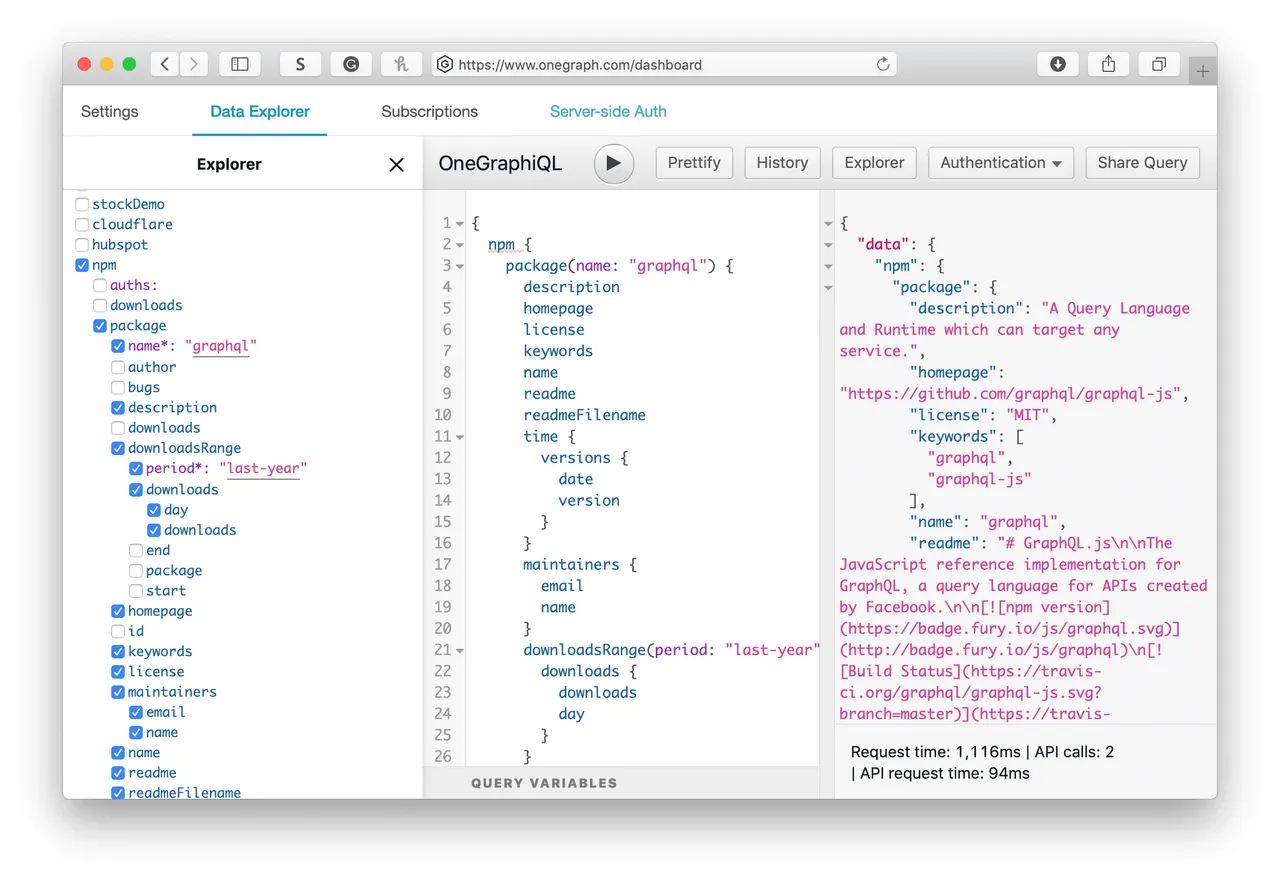1280x882 pixels.
Task: Open the Server-side Auth tab
Action: tap(608, 111)
